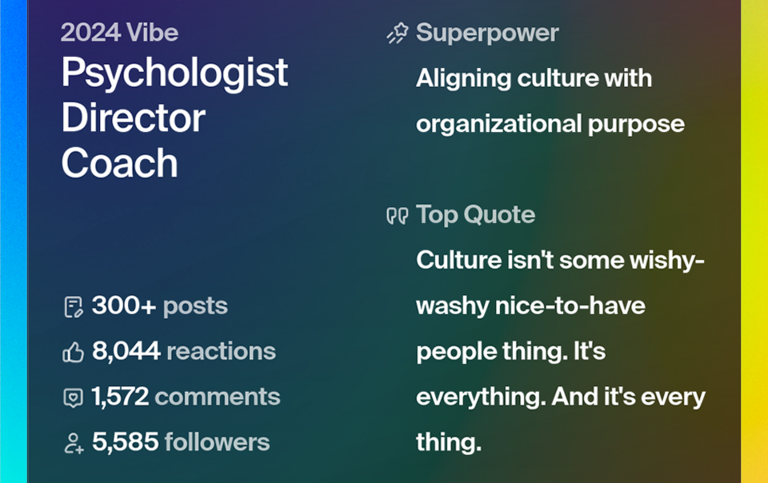Click the Superpower sparkle icon

click(397, 34)
